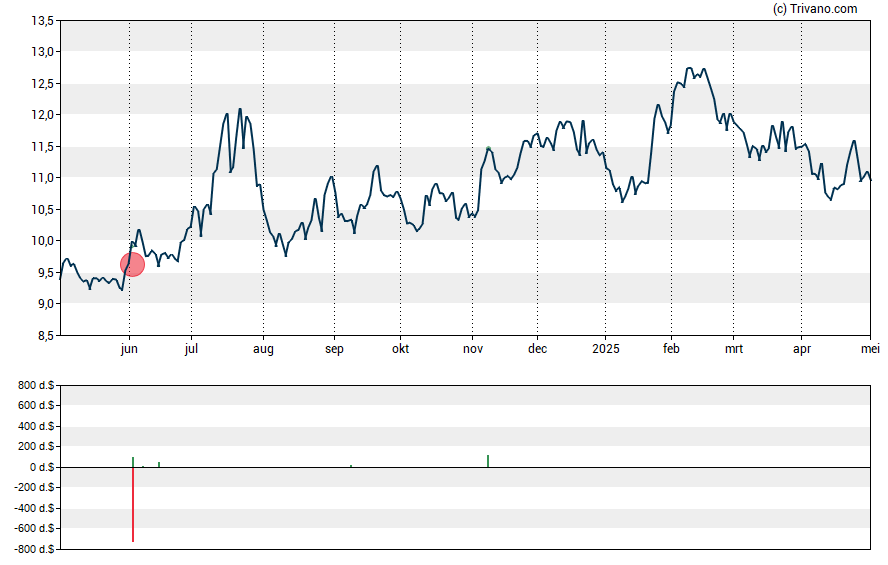Click the 'dec' month label
This screenshot has height=565, width=888.
click(537, 349)
